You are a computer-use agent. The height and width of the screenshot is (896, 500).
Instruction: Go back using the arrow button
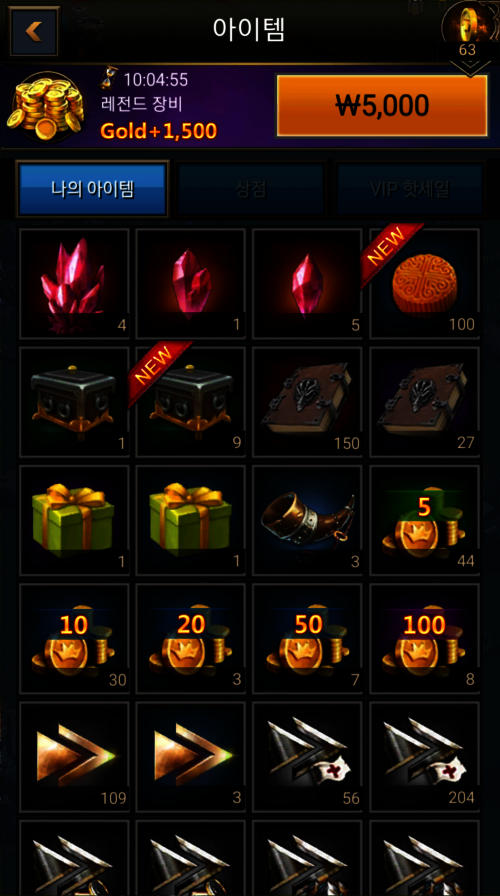(34, 31)
